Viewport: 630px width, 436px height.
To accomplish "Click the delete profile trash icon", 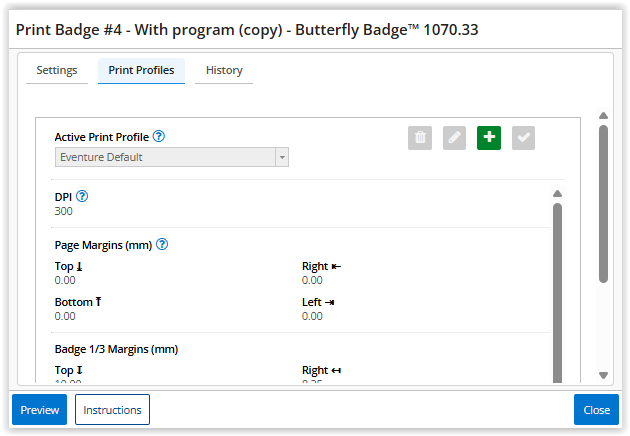I will pyautogui.click(x=420, y=138).
